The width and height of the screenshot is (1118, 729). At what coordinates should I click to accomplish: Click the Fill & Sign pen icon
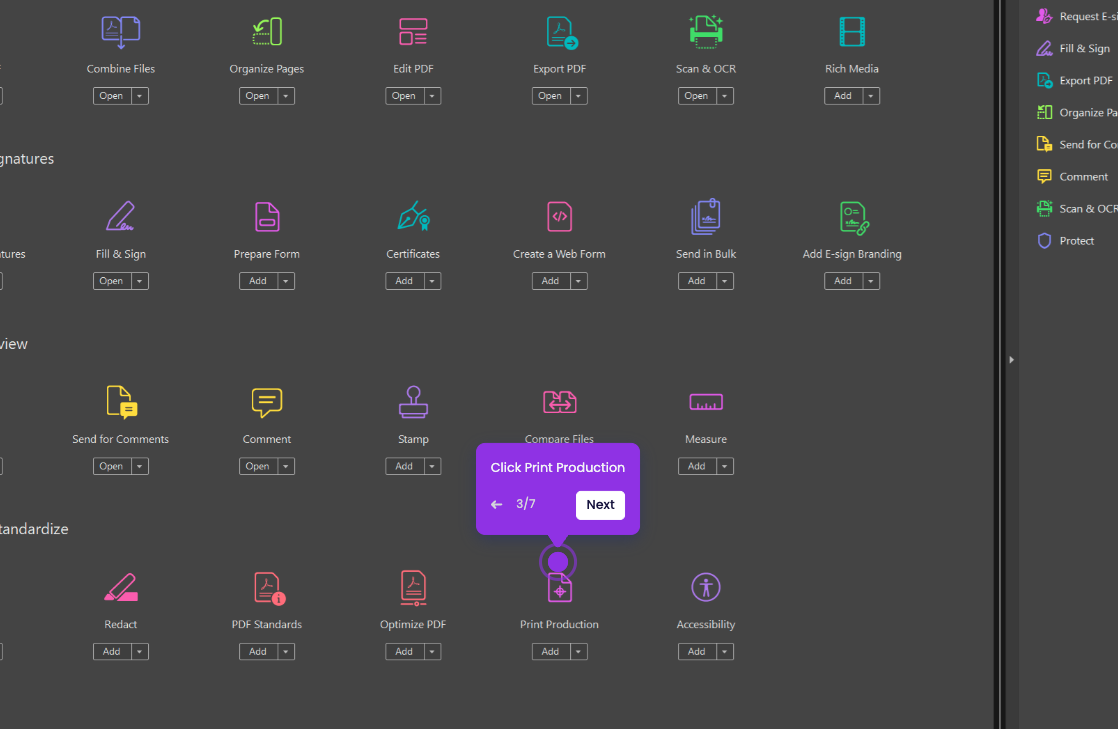[120, 217]
